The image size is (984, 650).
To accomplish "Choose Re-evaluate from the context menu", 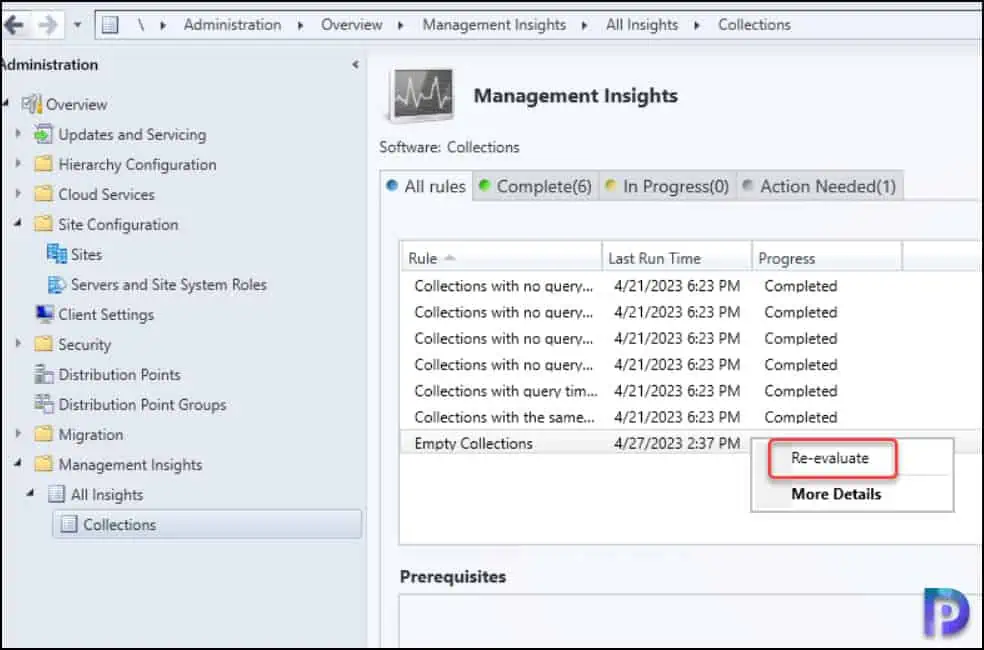I will (x=830, y=458).
